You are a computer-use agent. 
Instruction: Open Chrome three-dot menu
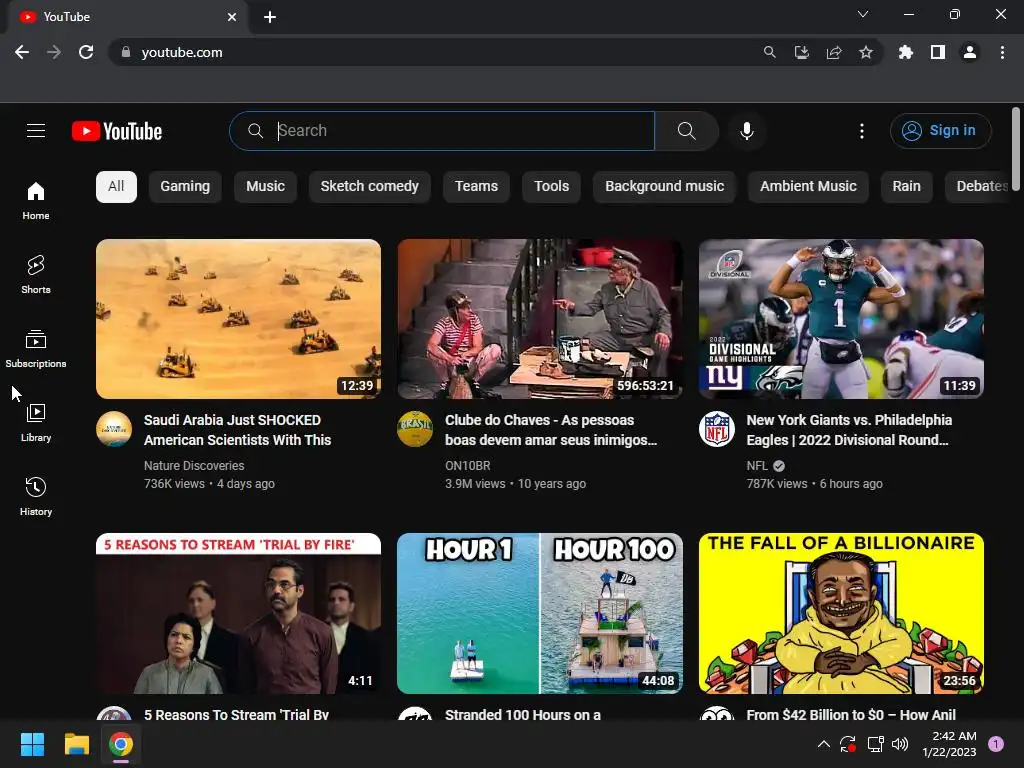[x=1002, y=52]
